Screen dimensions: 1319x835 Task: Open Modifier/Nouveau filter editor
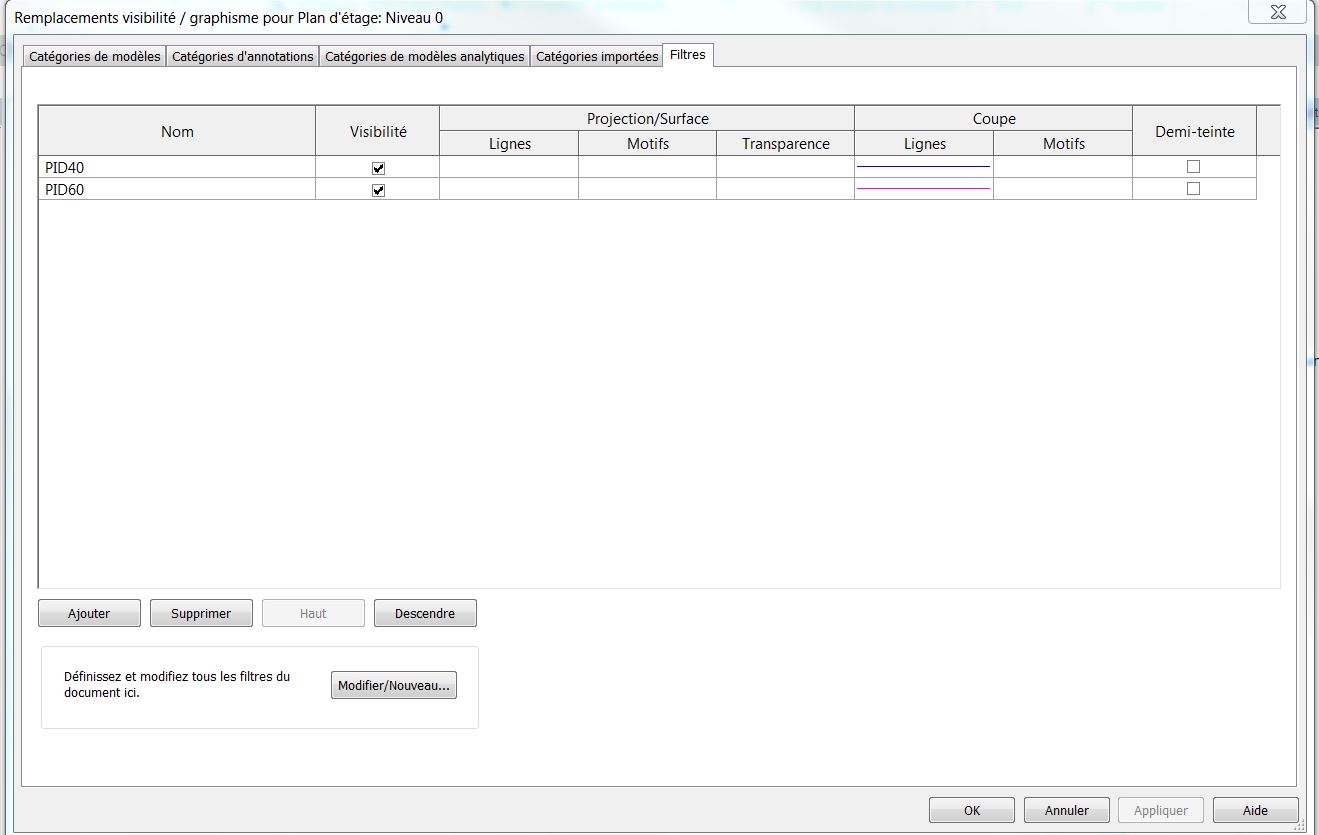394,686
